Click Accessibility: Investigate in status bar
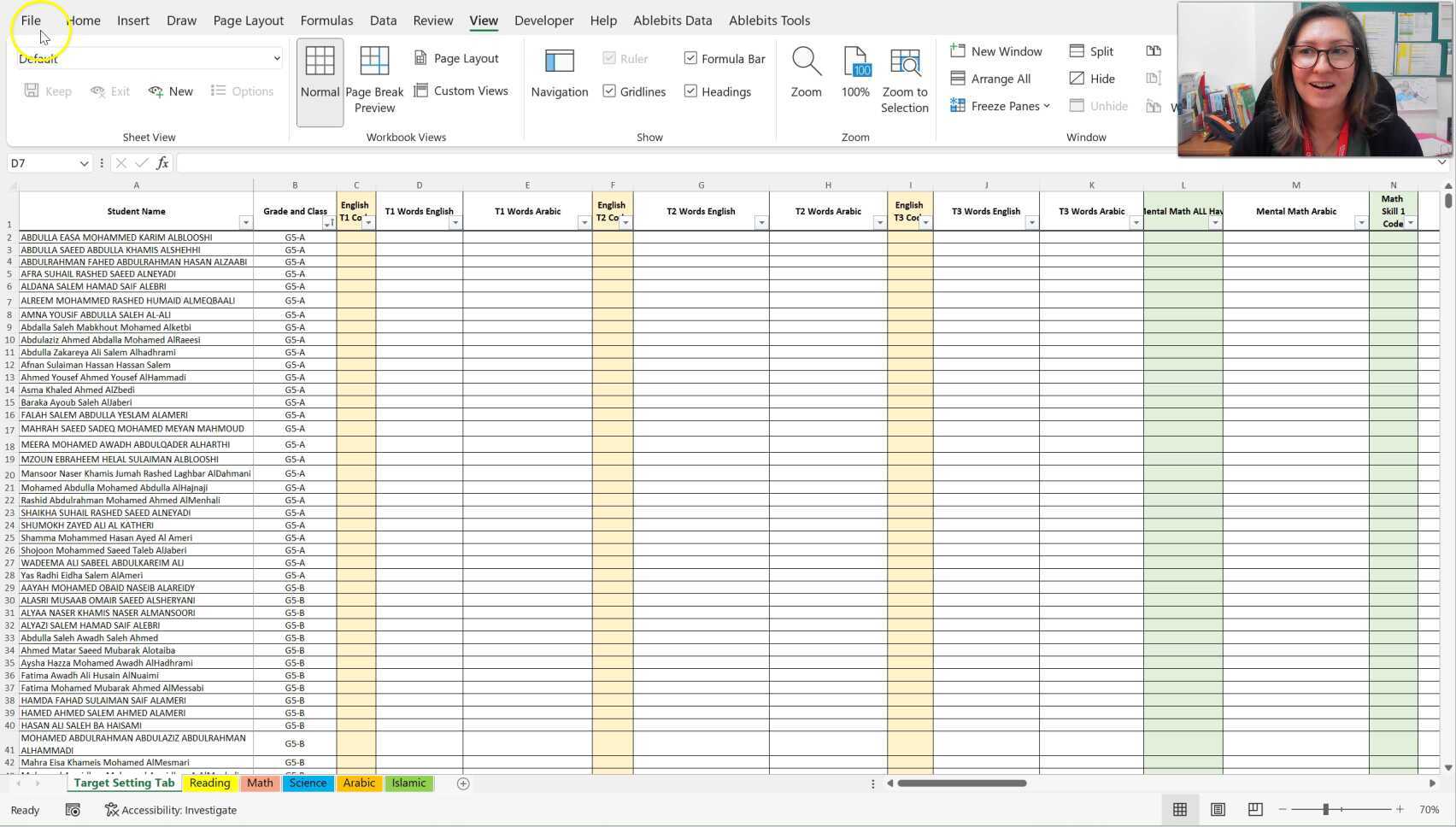 [170, 810]
